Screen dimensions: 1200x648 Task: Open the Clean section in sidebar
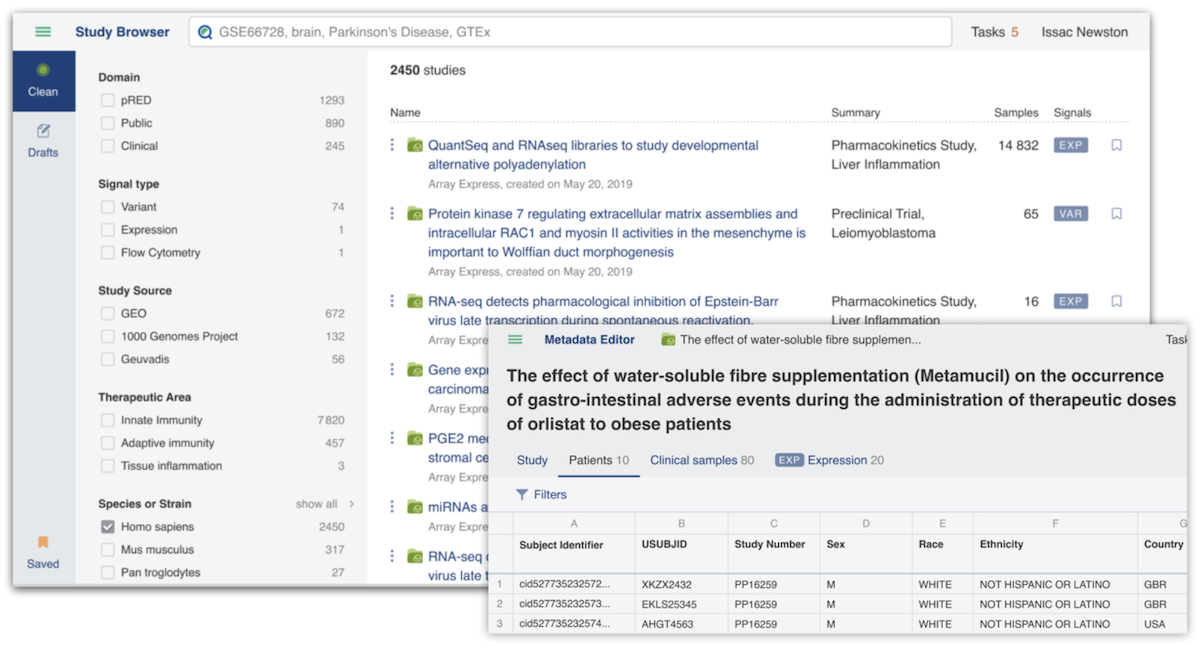[x=43, y=80]
